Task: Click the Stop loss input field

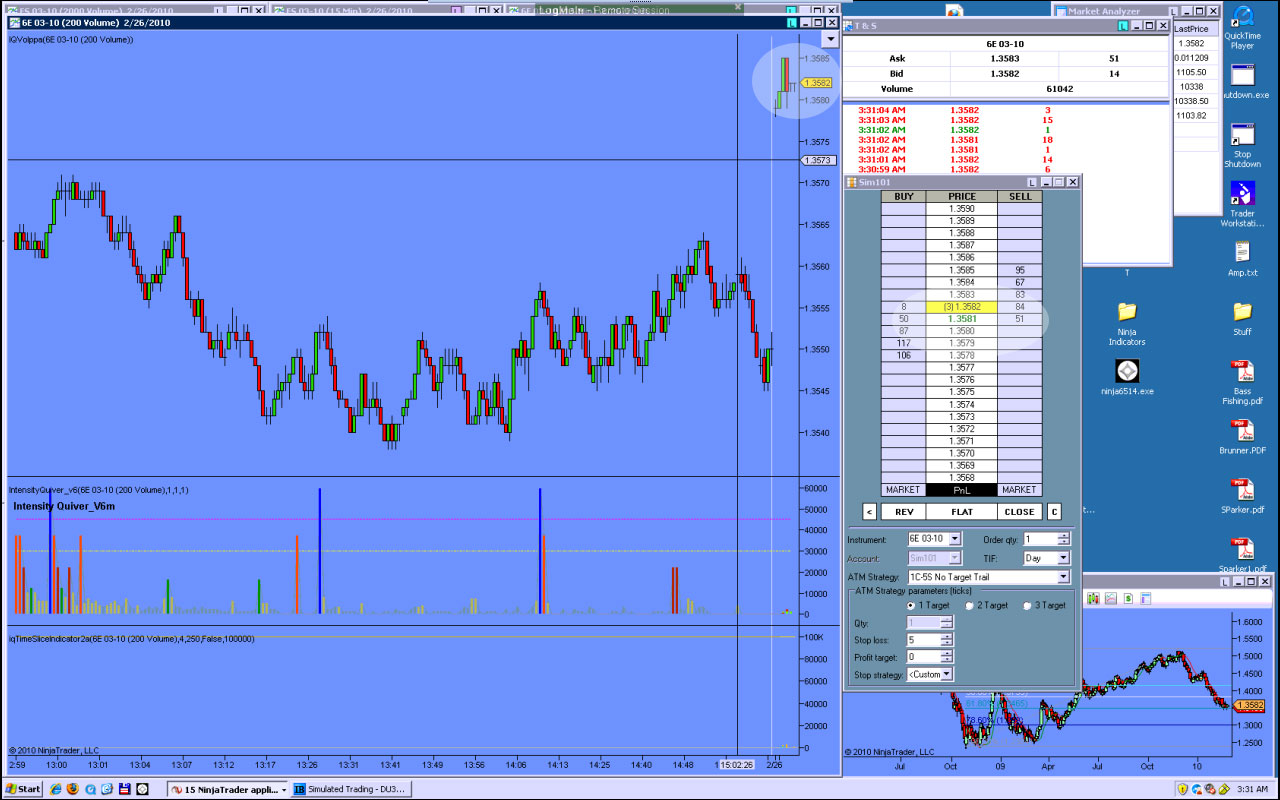Action: point(924,640)
